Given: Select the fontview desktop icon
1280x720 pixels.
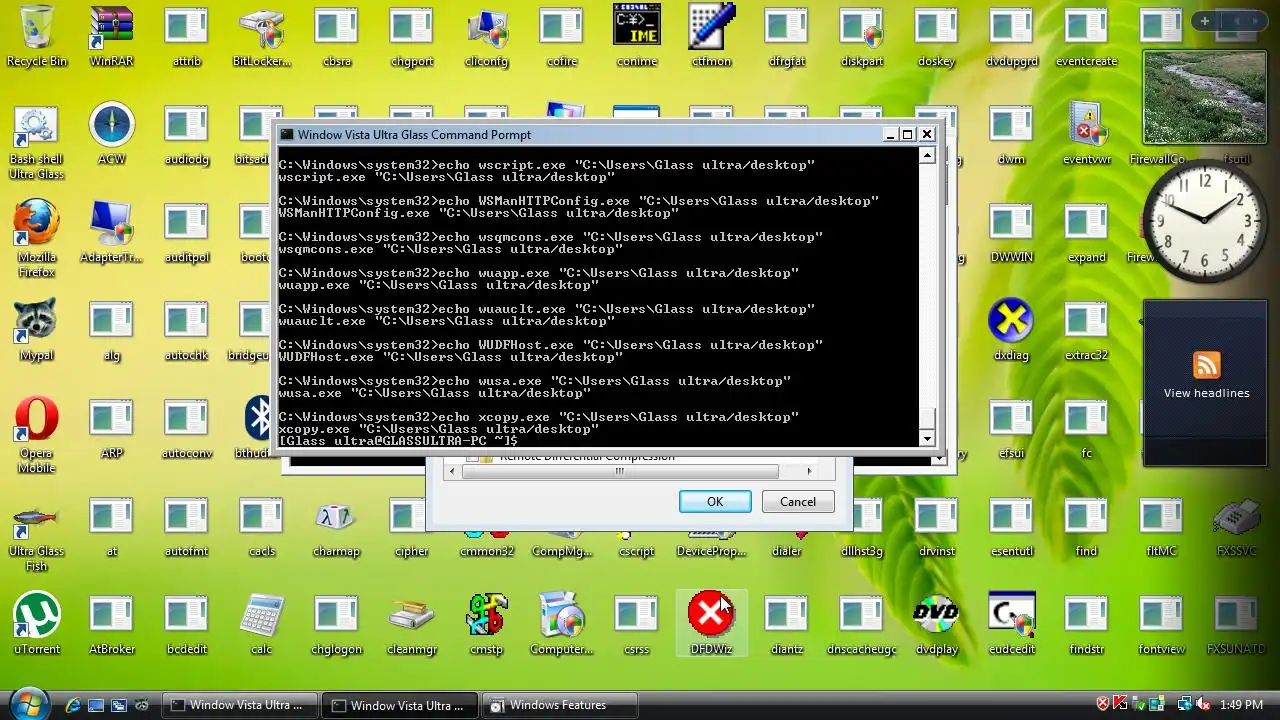Looking at the screenshot, I should coord(1161,625).
